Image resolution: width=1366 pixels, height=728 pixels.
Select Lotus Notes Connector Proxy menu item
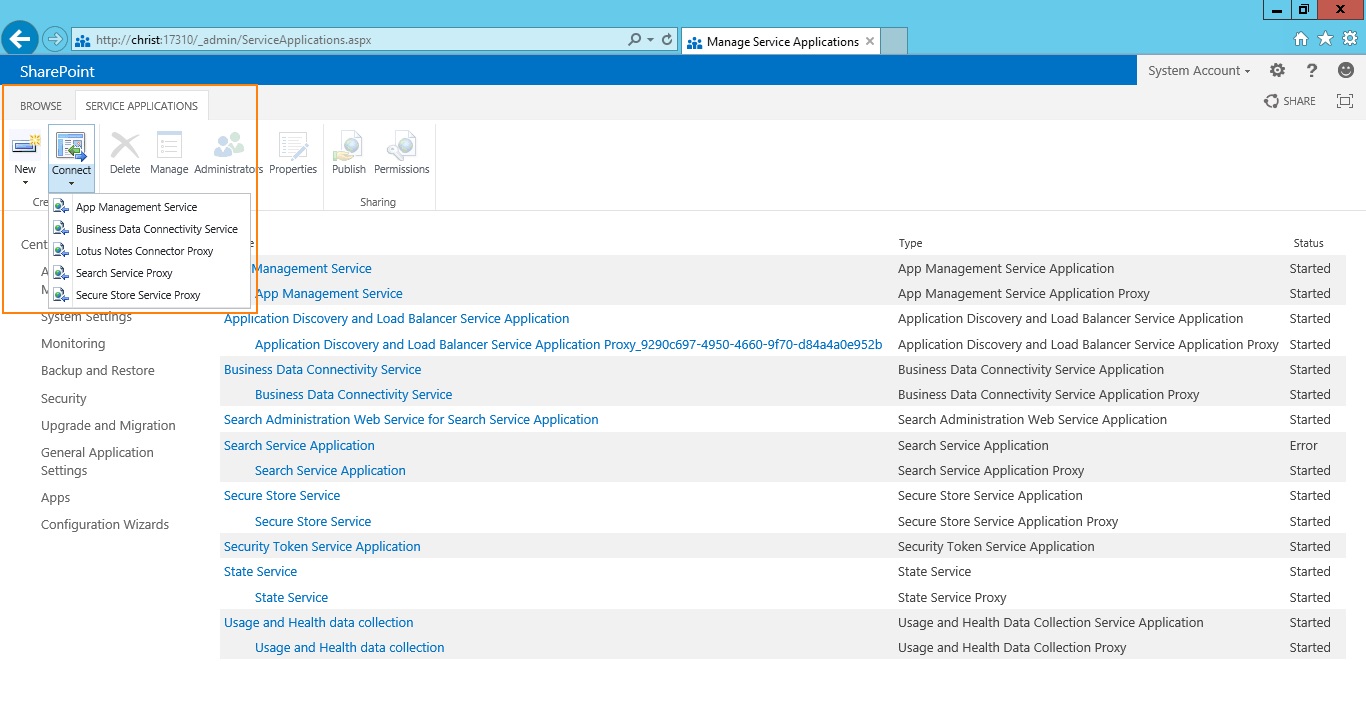(x=144, y=251)
